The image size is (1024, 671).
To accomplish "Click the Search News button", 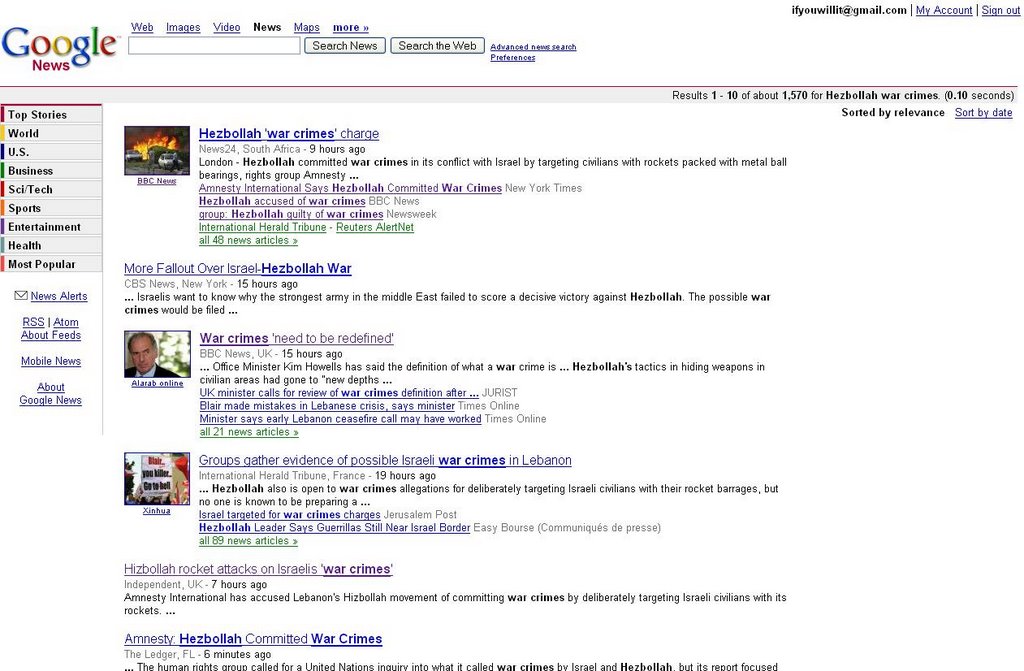I will point(345,46).
